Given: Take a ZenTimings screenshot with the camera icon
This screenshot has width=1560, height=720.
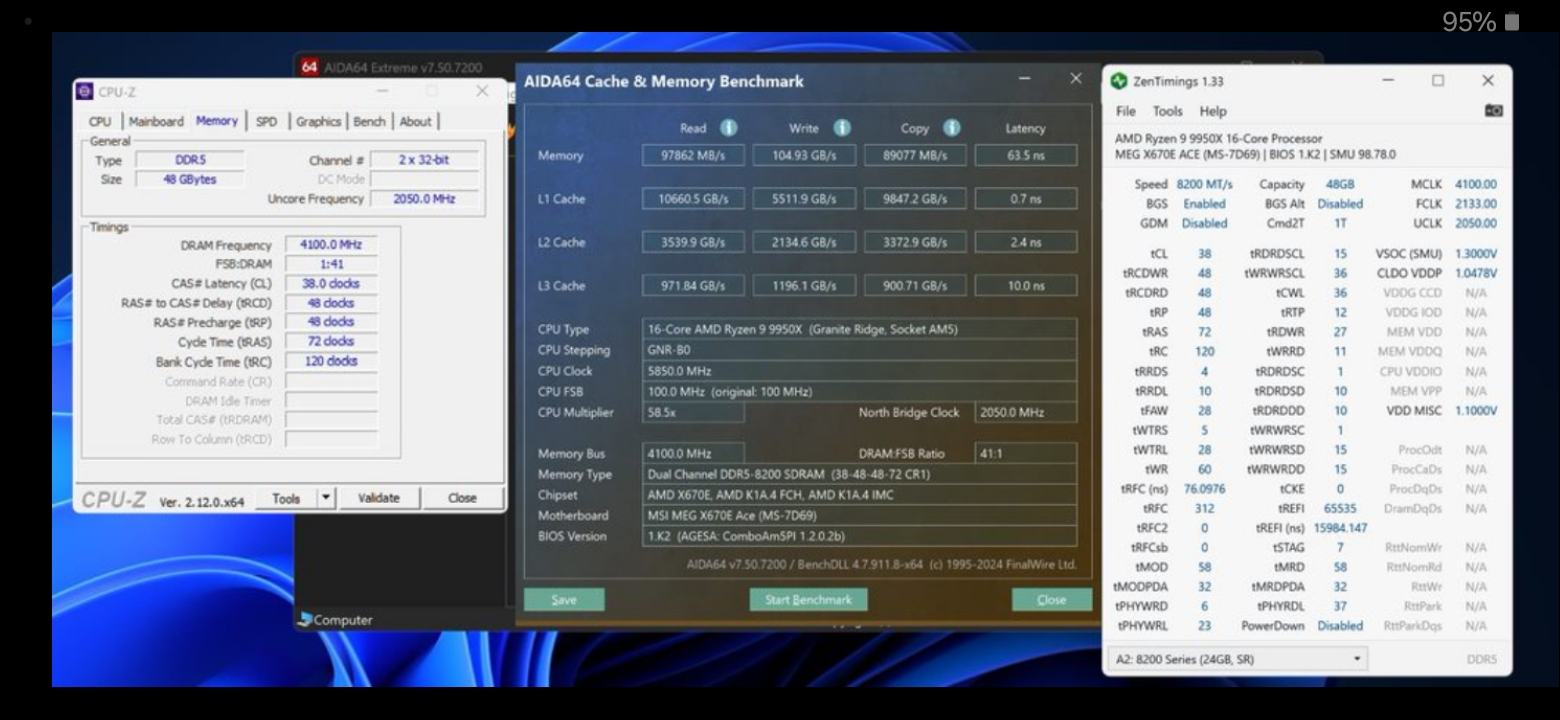Looking at the screenshot, I should point(1494,111).
